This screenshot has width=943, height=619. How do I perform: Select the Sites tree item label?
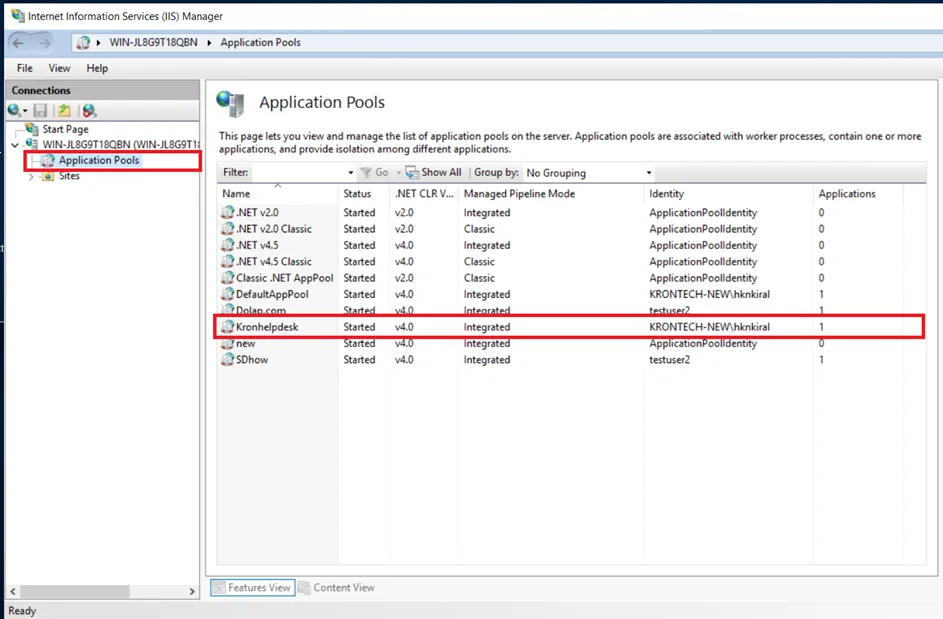click(69, 176)
